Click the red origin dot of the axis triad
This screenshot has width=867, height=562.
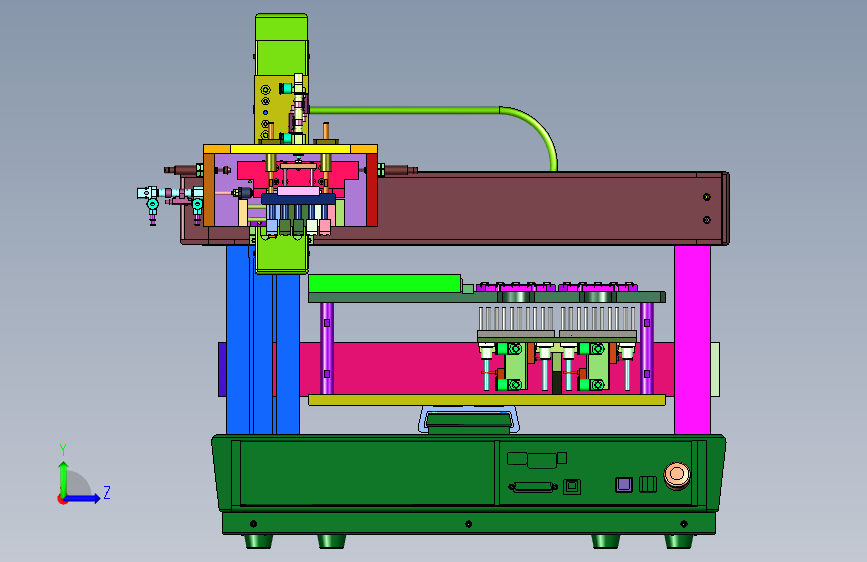(x=62, y=499)
